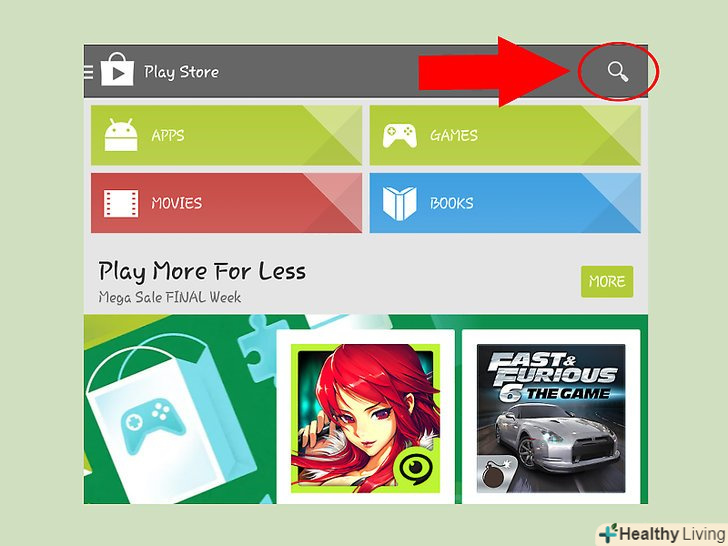Open the GAMES category tile
This screenshot has width=728, height=546.
(505, 135)
